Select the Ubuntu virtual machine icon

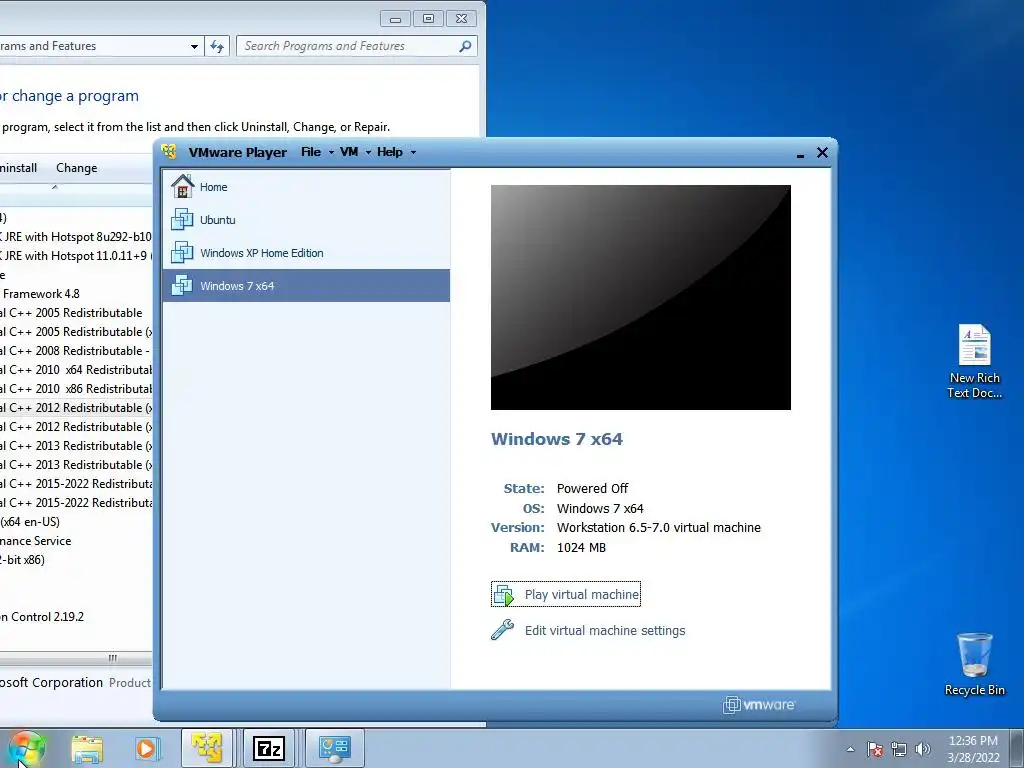pyautogui.click(x=182, y=219)
